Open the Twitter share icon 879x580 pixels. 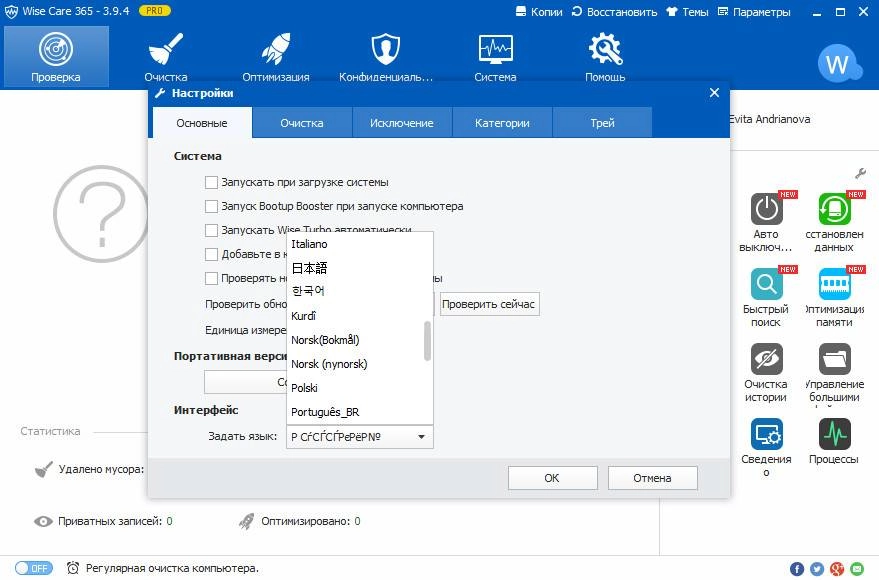tap(817, 569)
